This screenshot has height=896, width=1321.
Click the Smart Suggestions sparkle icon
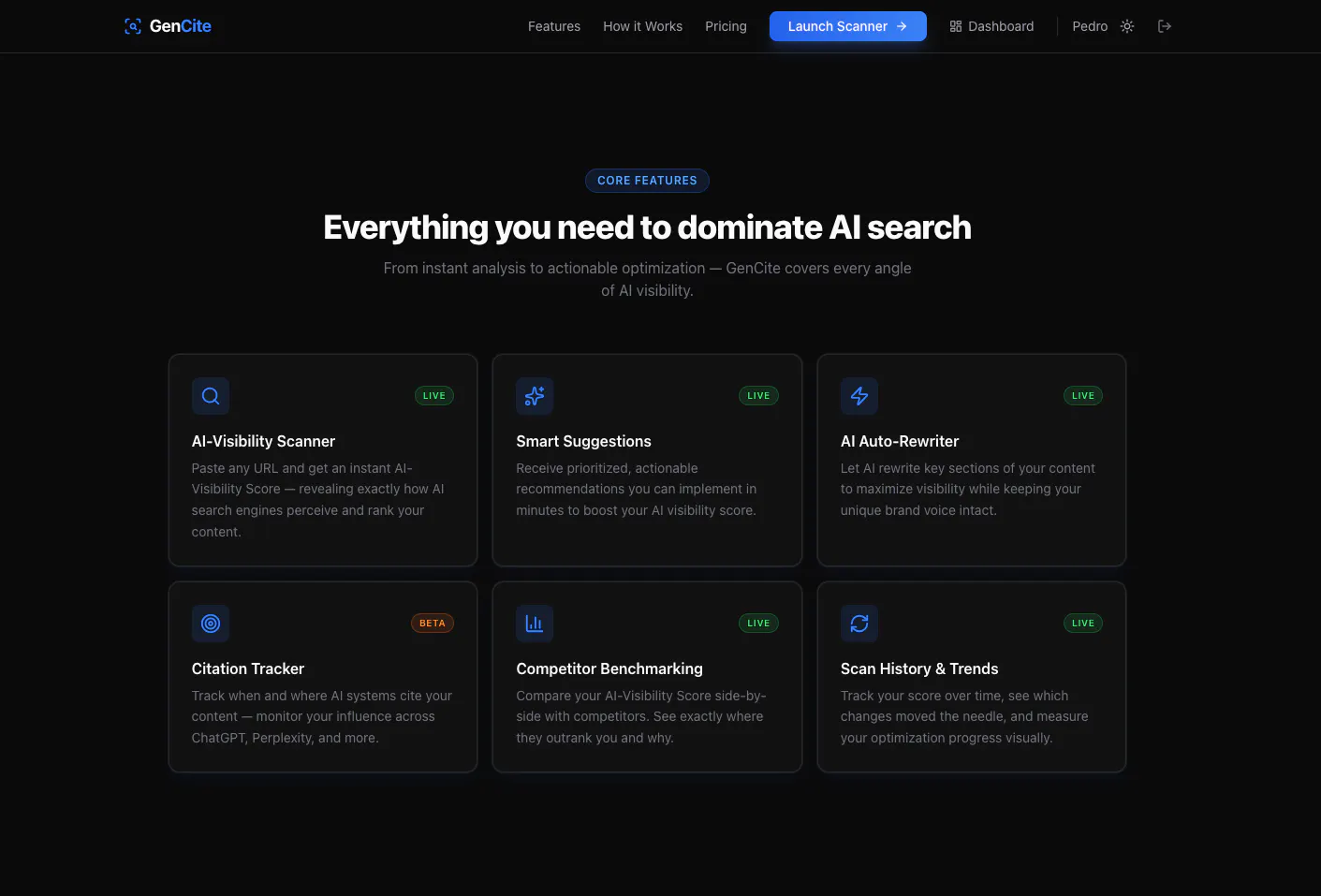click(x=535, y=396)
